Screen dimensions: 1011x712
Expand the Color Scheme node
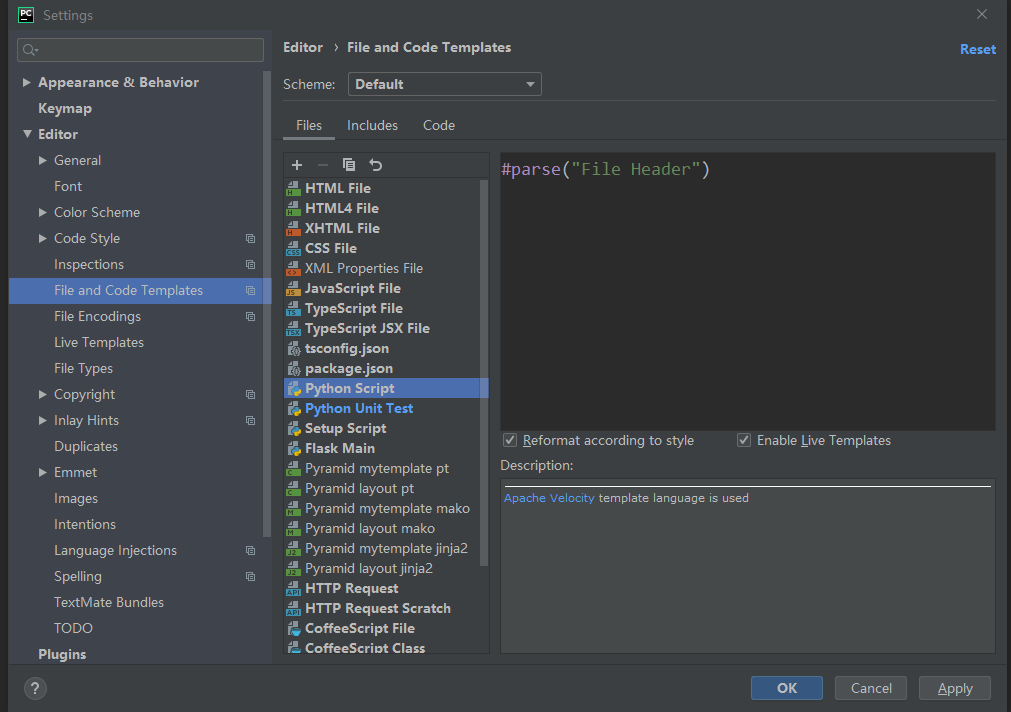(43, 212)
